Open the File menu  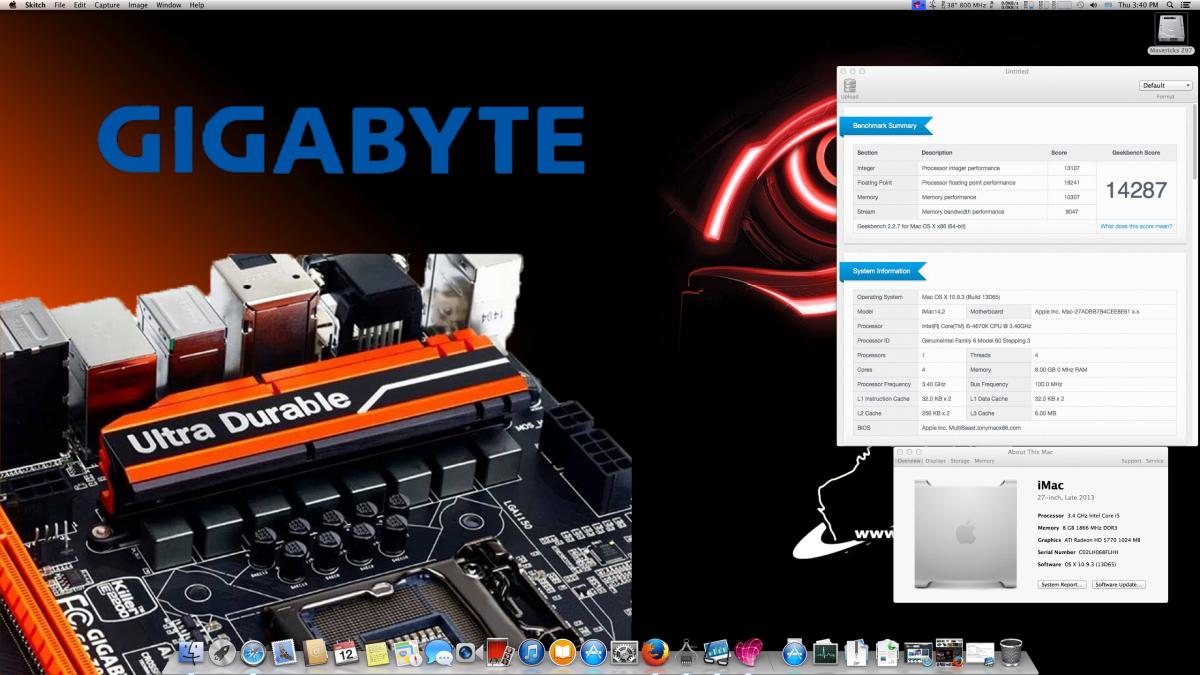60,5
